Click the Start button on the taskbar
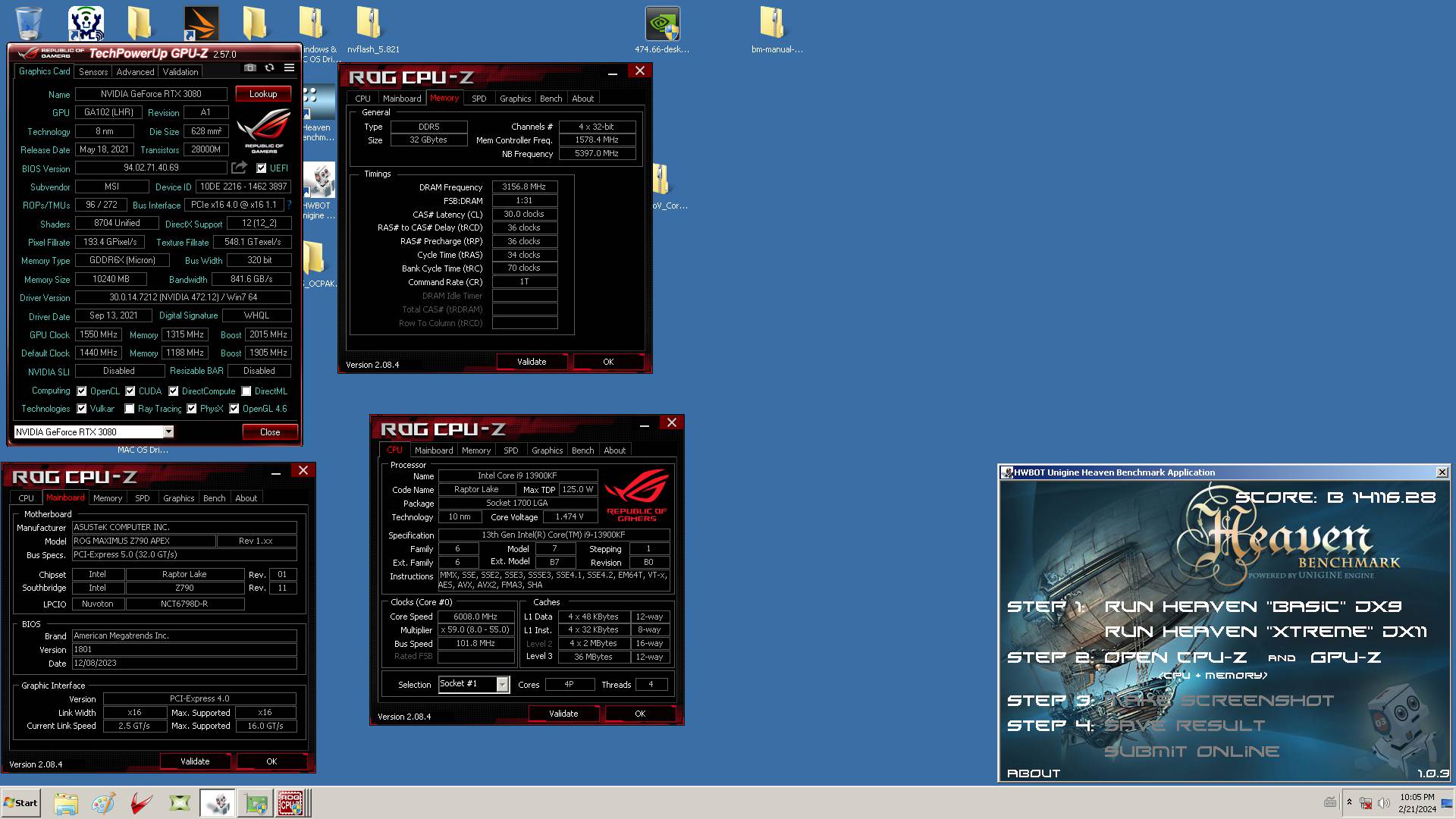1456x819 pixels. coord(21,803)
